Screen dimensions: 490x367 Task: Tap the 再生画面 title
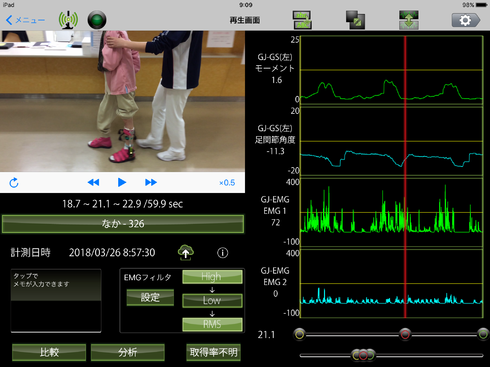(x=245, y=20)
